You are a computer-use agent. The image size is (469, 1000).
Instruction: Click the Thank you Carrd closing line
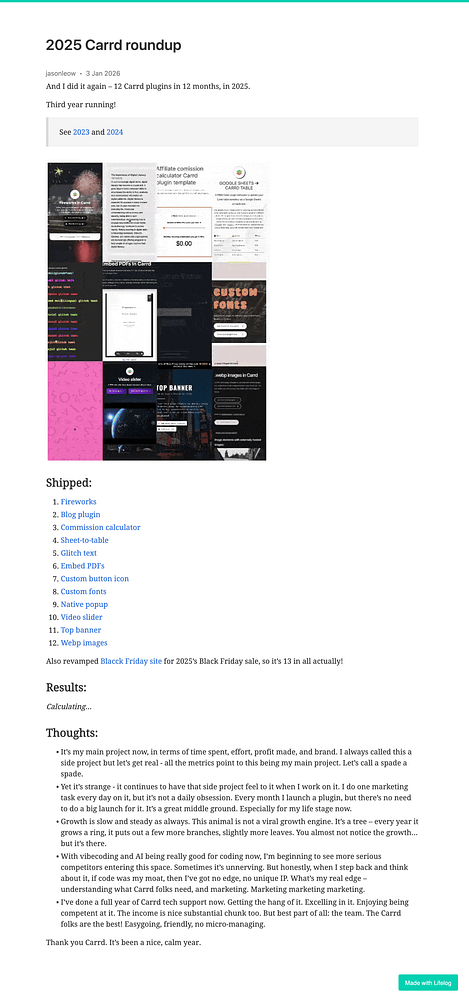tap(124, 941)
